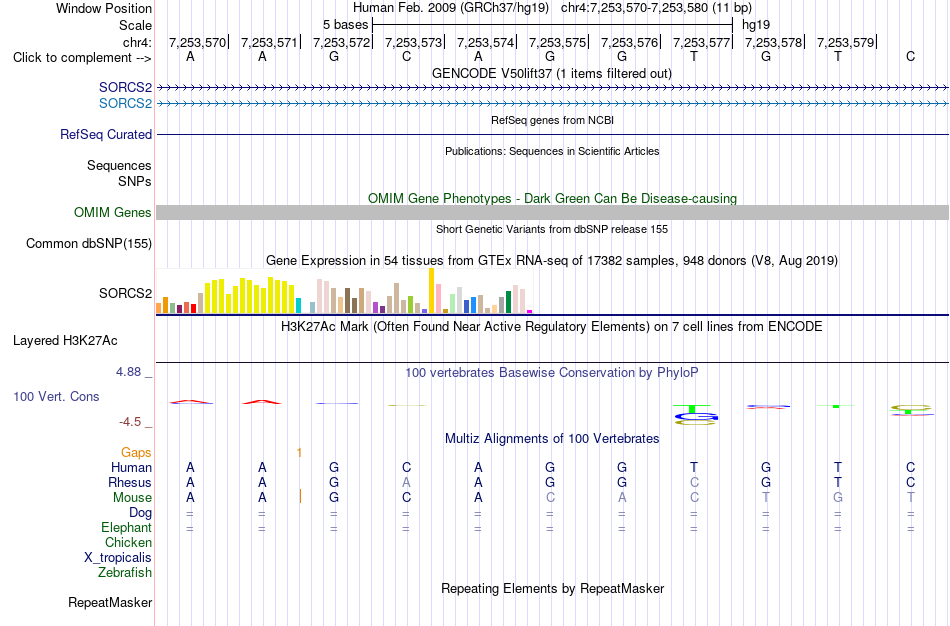
Task: Click the RefSeq Curated intron line
Action: 553,135
